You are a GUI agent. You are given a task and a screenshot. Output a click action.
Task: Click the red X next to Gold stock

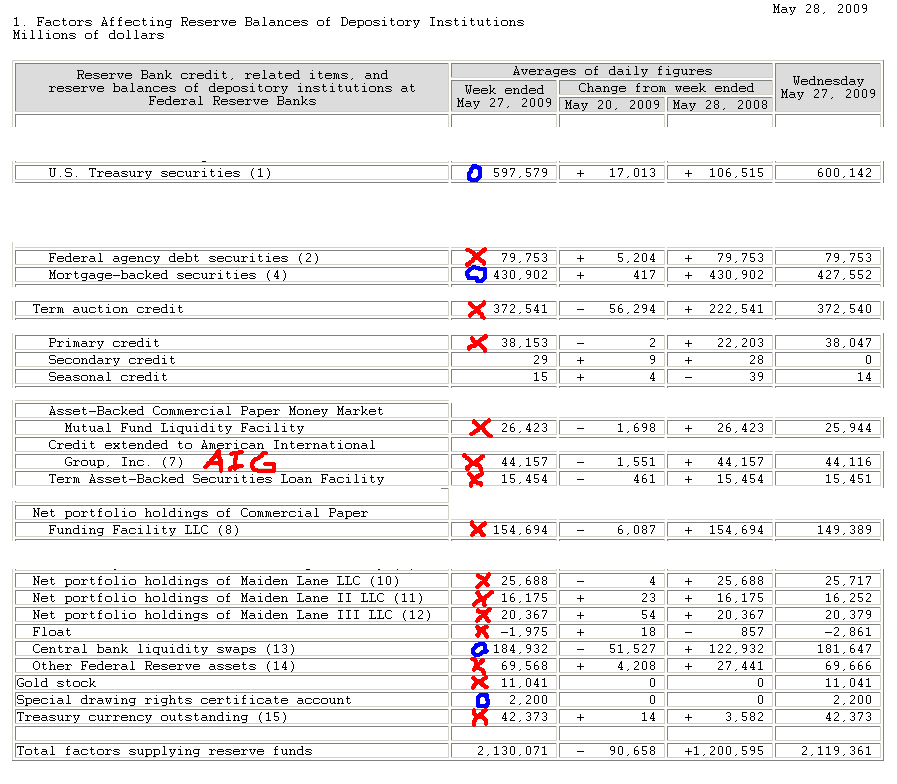[x=478, y=682]
